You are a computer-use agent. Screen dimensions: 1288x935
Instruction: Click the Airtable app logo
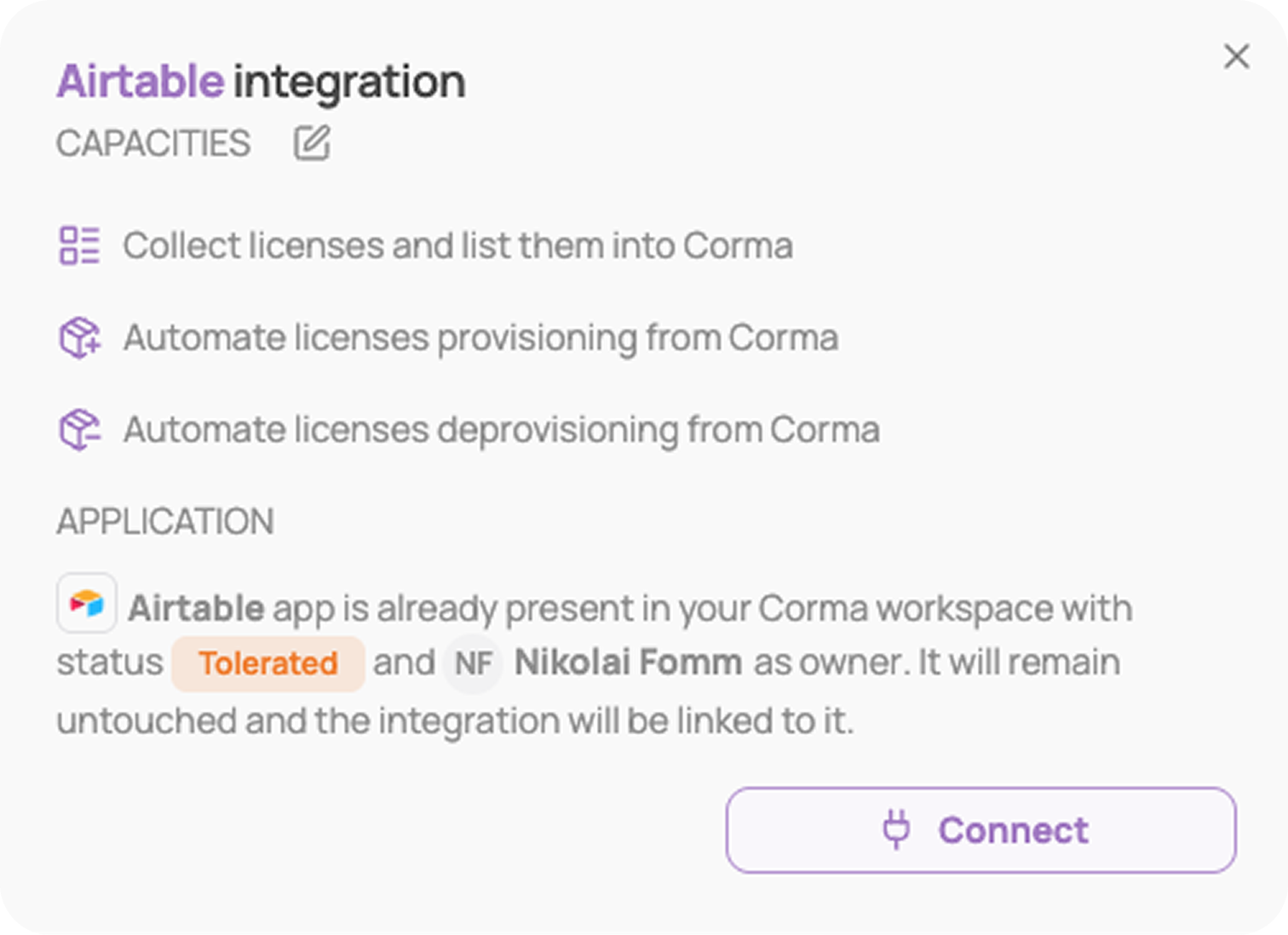(x=87, y=604)
